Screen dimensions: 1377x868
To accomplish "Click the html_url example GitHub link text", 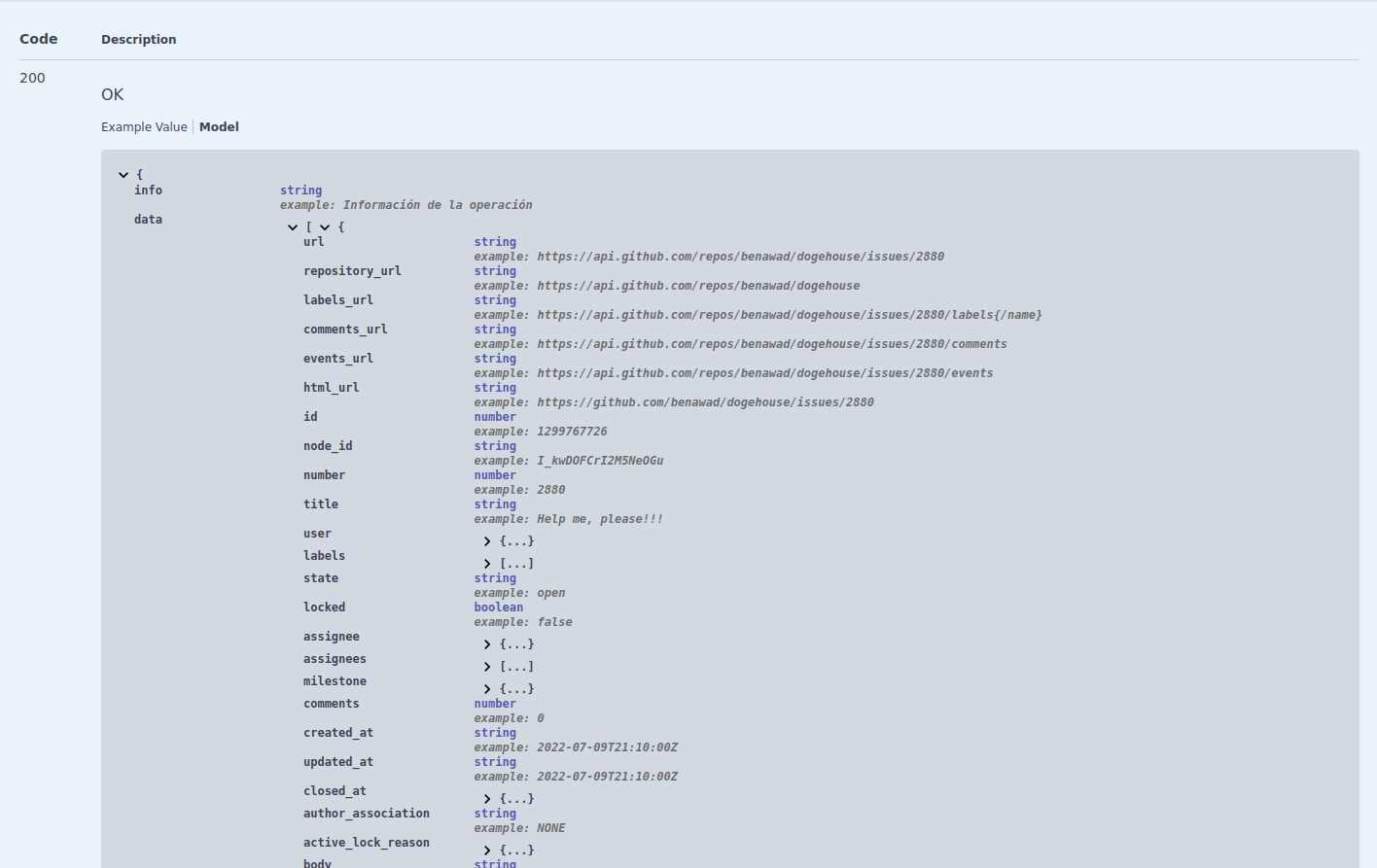I will 705,402.
